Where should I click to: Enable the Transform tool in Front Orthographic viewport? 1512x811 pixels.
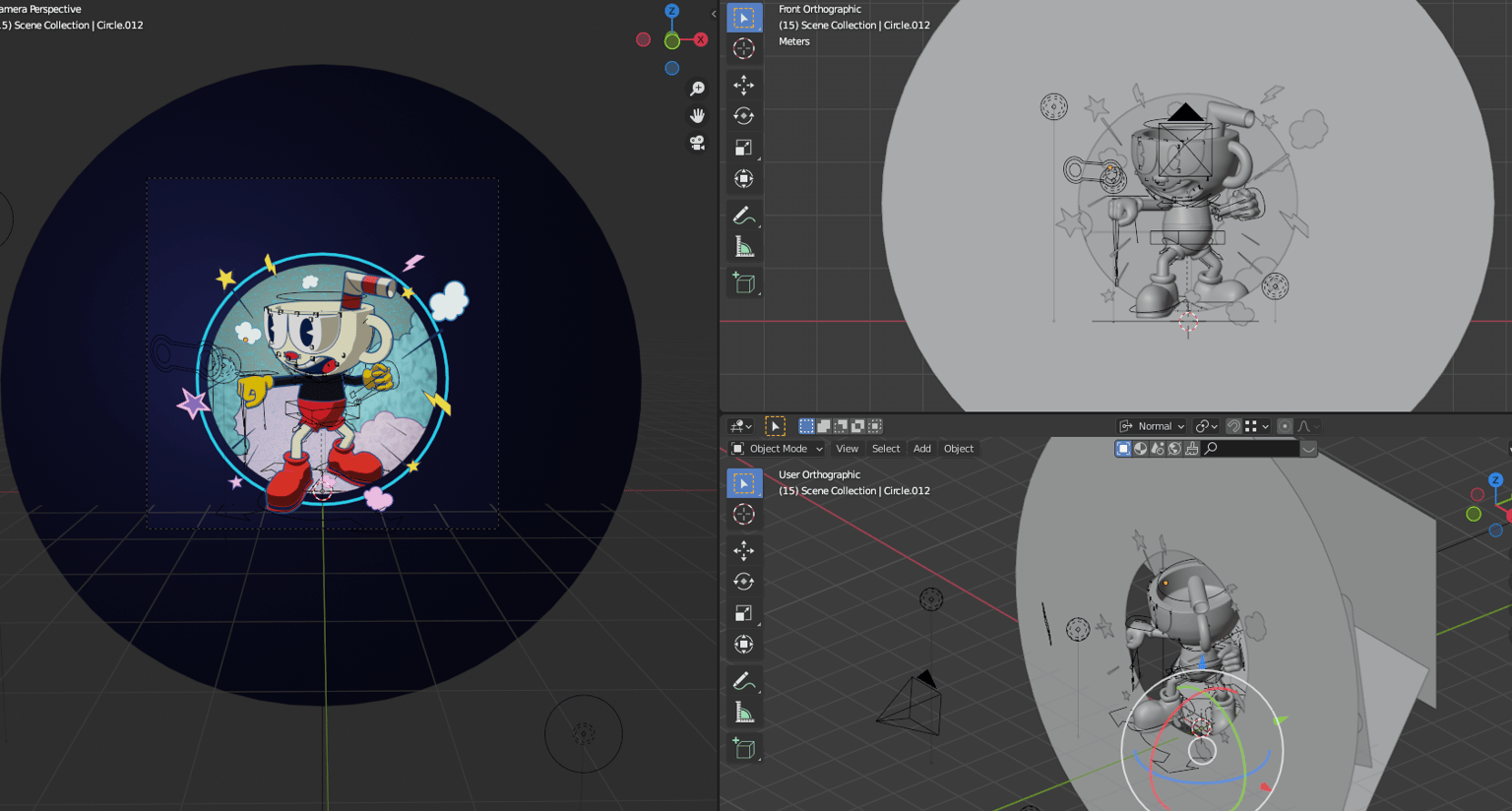click(x=744, y=179)
